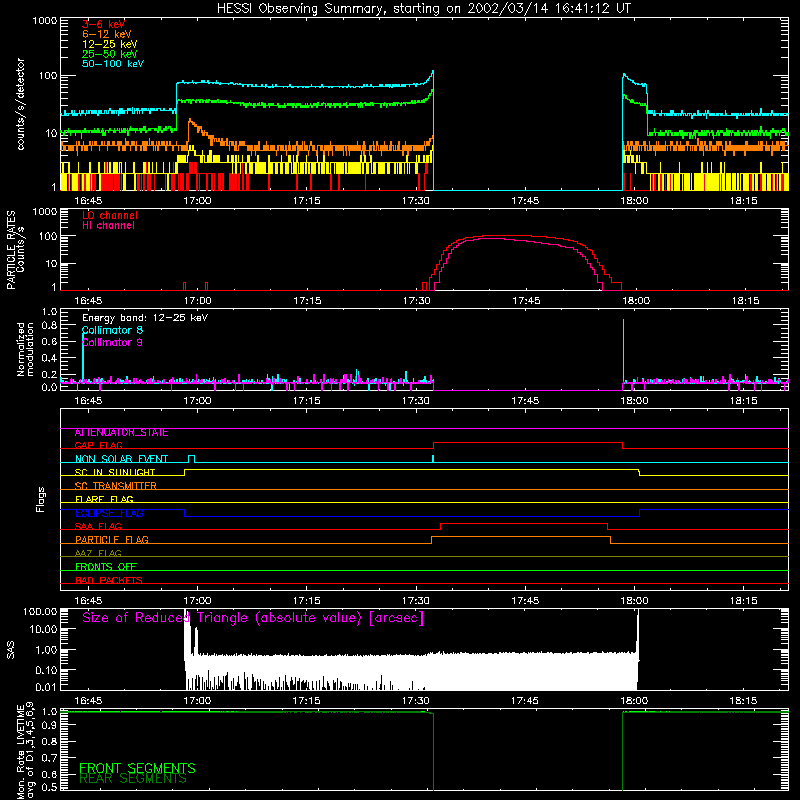800x800 pixels.
Task: Click the counts/s/detector axis label
Action: (21, 104)
